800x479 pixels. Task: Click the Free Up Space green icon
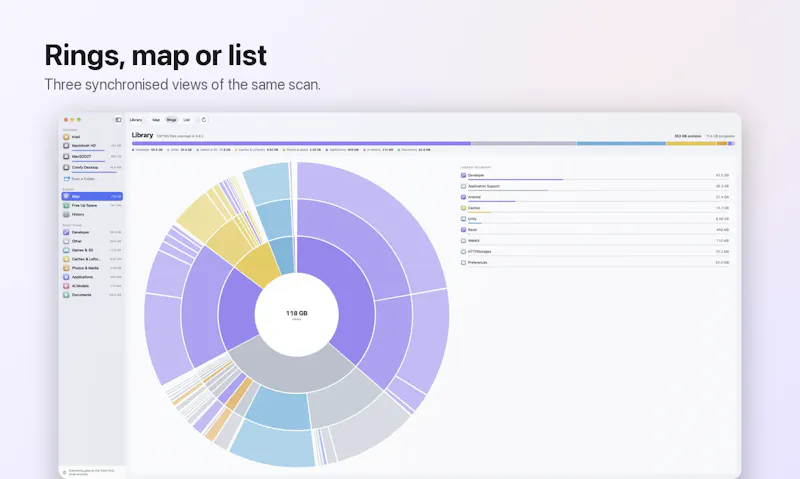(66, 205)
